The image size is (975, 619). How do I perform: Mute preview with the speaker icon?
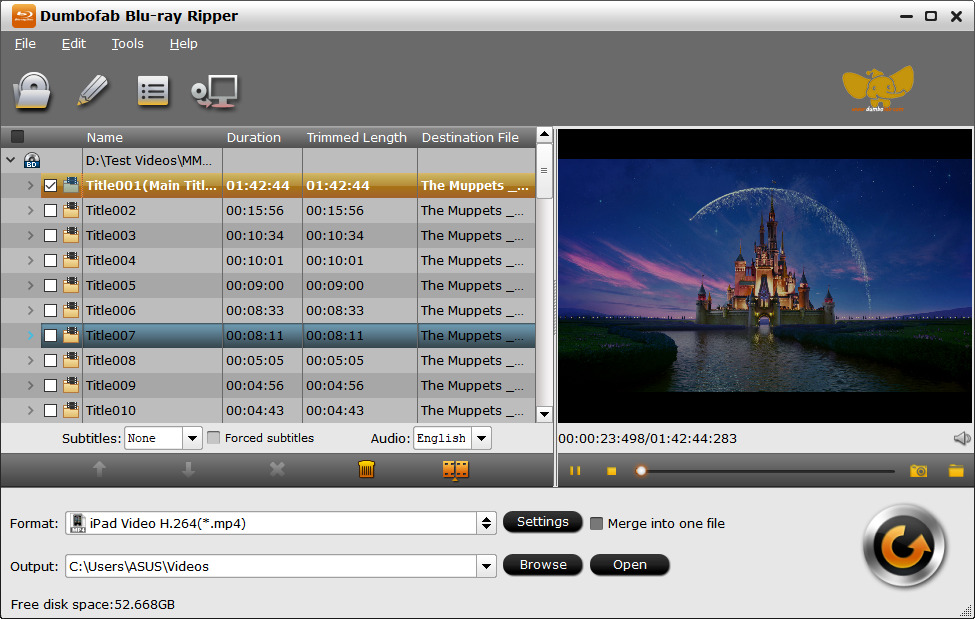961,439
